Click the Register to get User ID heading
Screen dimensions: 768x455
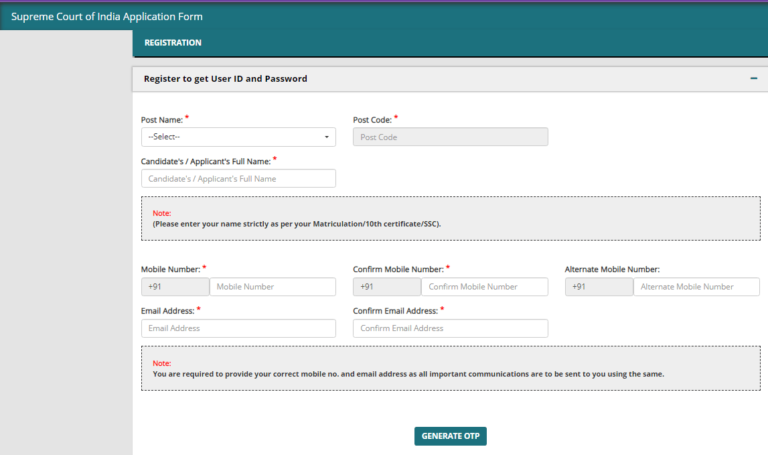pyautogui.click(x=225, y=78)
